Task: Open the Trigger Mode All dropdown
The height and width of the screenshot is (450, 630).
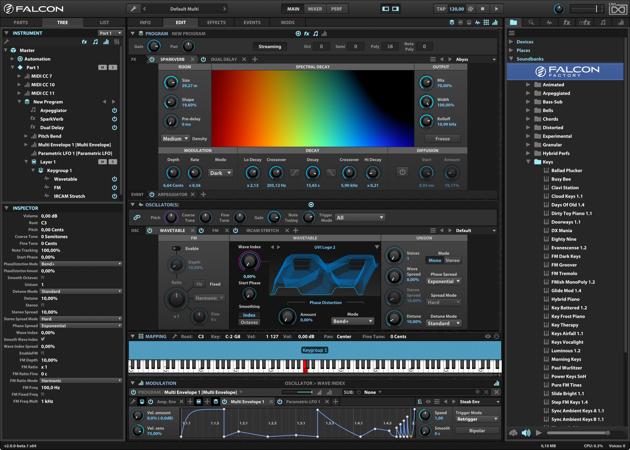Action: 359,217
